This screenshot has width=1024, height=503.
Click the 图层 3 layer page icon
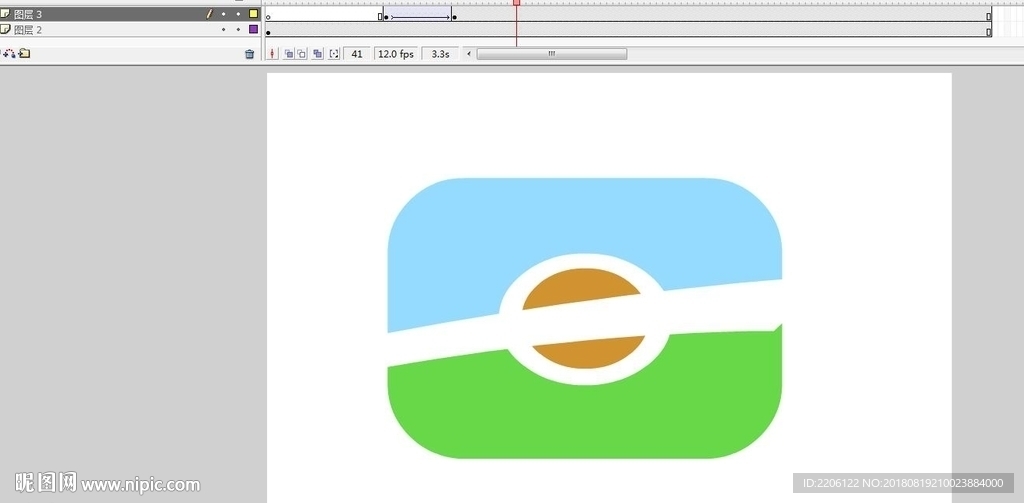[x=5, y=13]
